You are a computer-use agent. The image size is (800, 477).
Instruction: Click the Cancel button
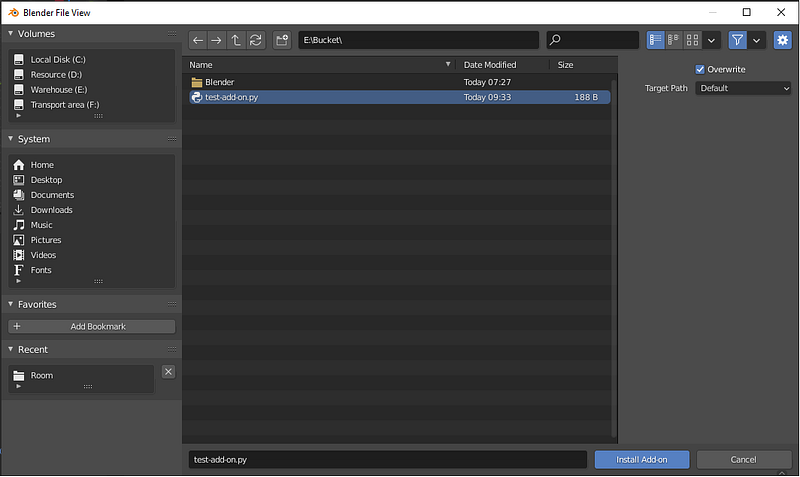pyautogui.click(x=743, y=460)
